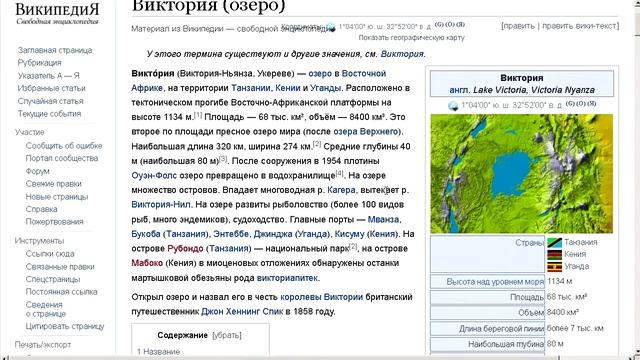Open the 'Справка' help link
640x360 pixels.
pos(41,209)
